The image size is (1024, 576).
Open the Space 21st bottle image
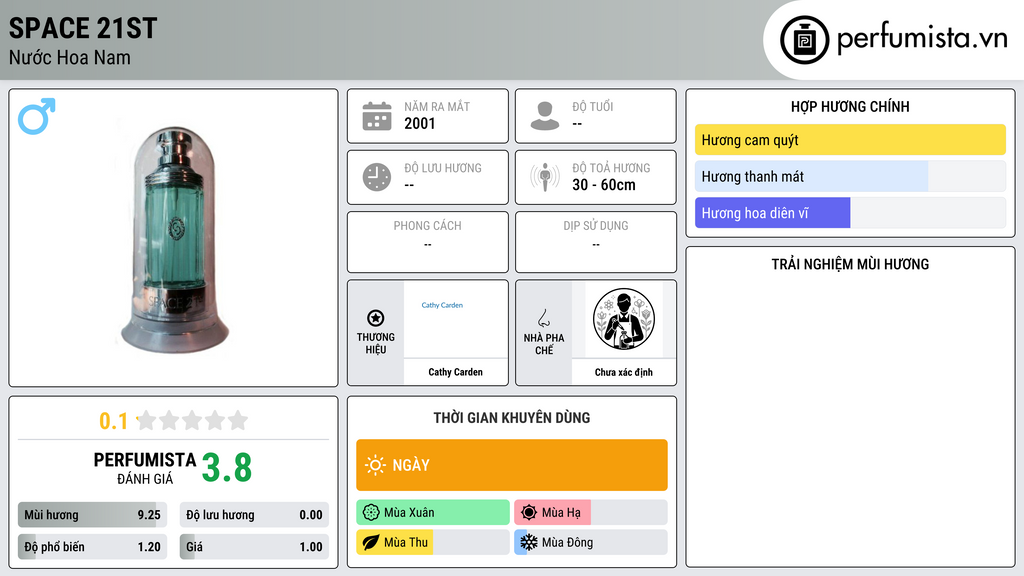(174, 239)
